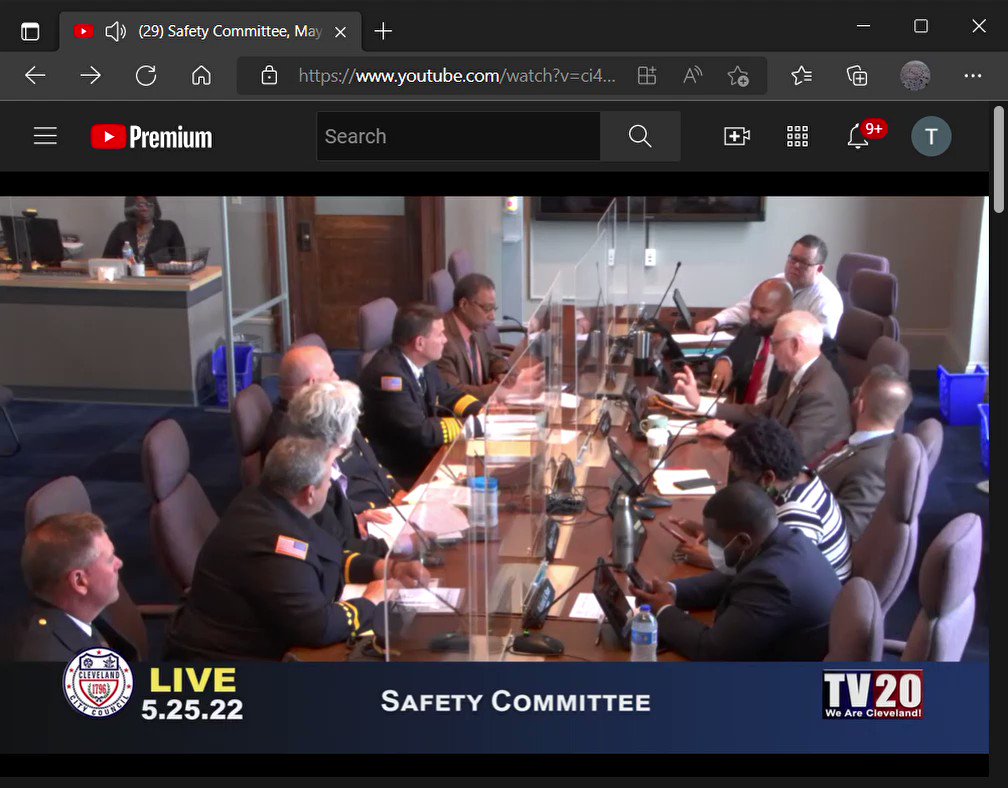Viewport: 1008px width, 788px height.
Task: Select the Safety Committee browser tab
Action: 210,31
